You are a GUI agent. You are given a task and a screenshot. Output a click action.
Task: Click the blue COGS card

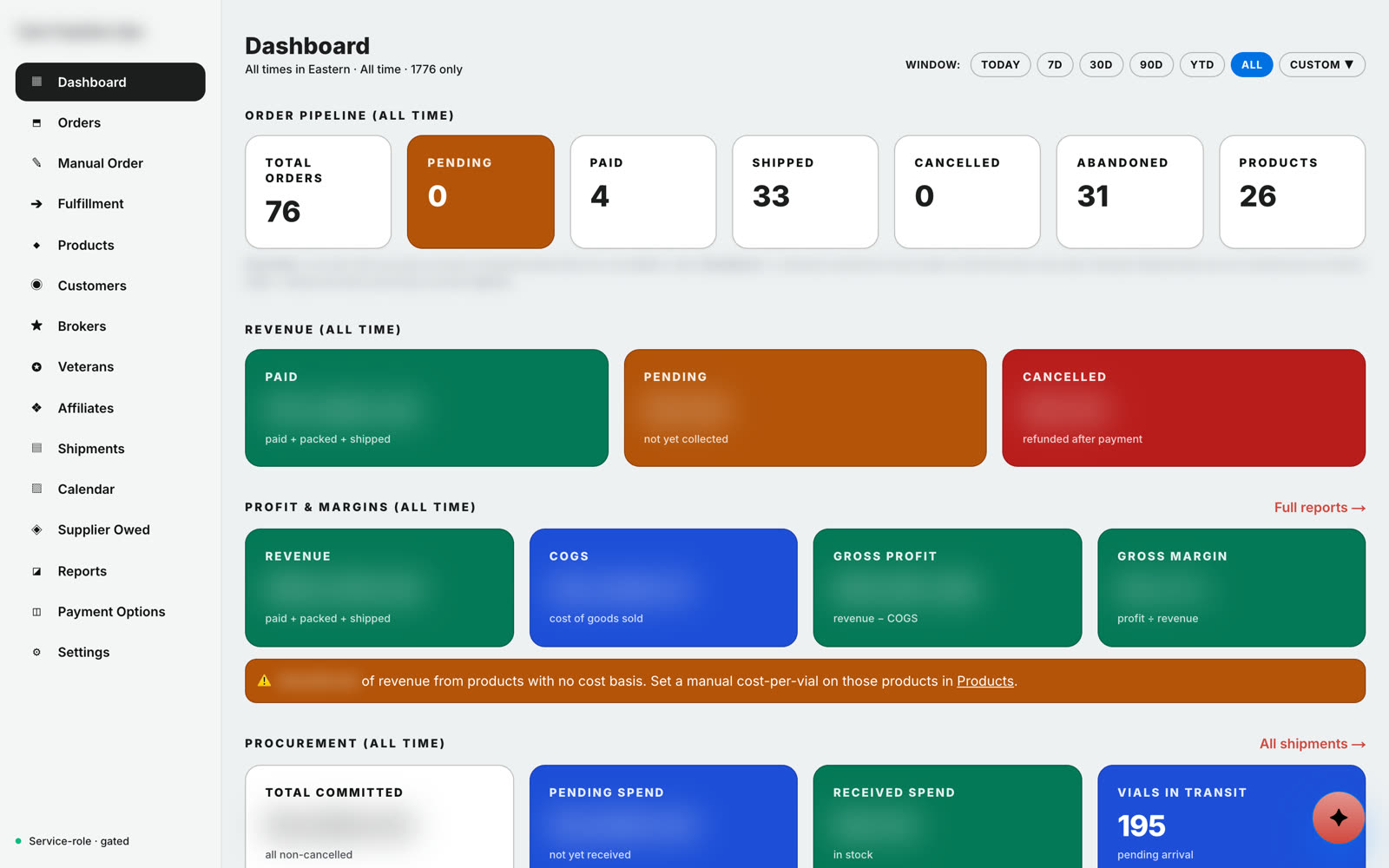click(x=663, y=588)
